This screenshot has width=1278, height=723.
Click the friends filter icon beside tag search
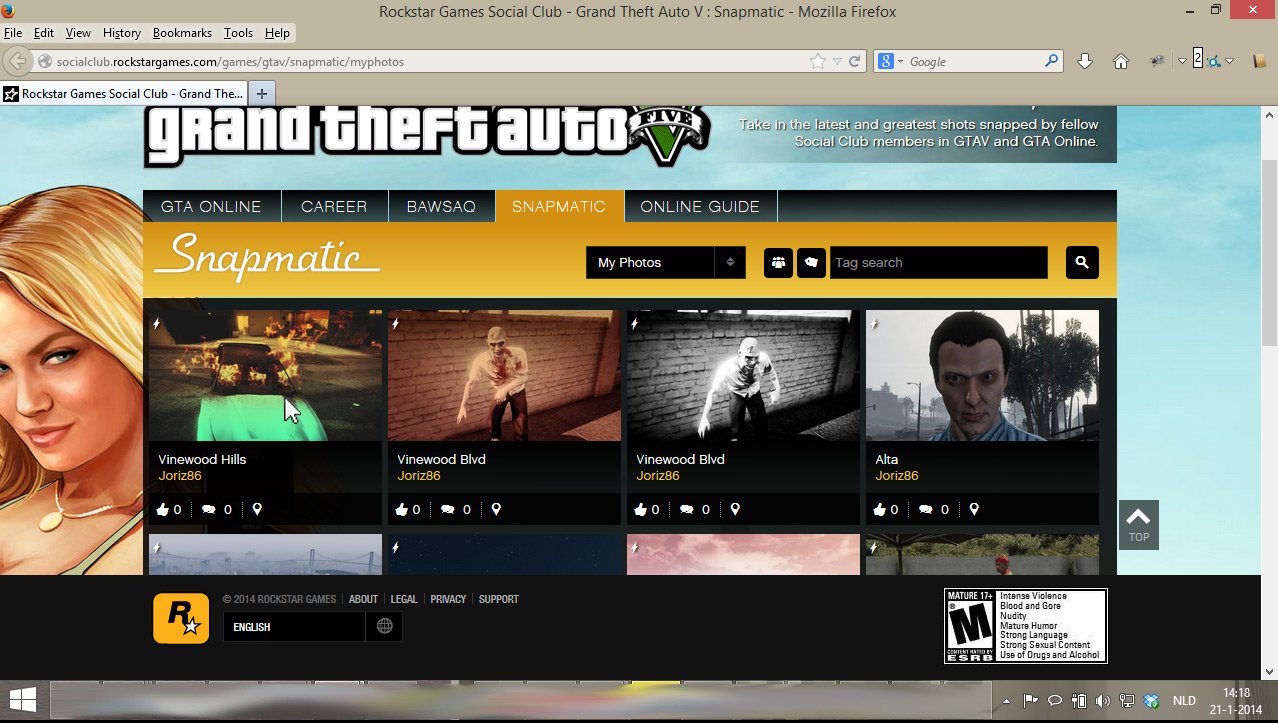(778, 262)
